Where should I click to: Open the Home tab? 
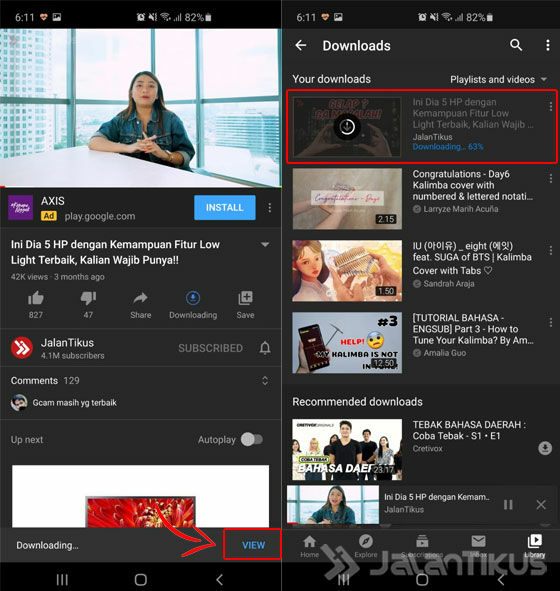(x=309, y=547)
